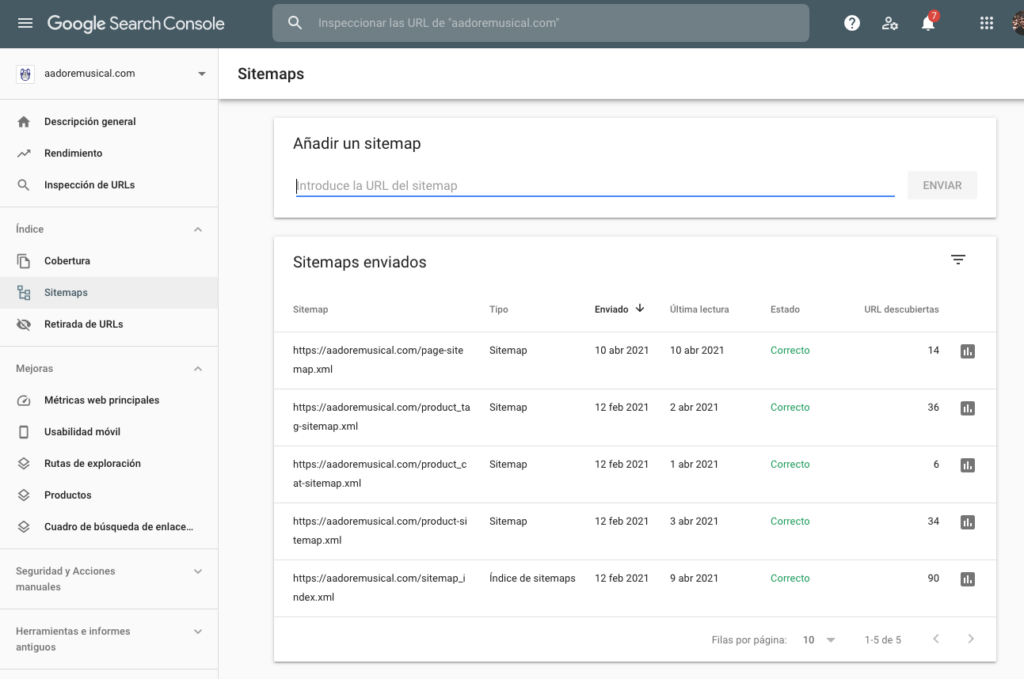Open product_tag-sitemap.xml sitemap link
1024x679 pixels.
tap(381, 417)
